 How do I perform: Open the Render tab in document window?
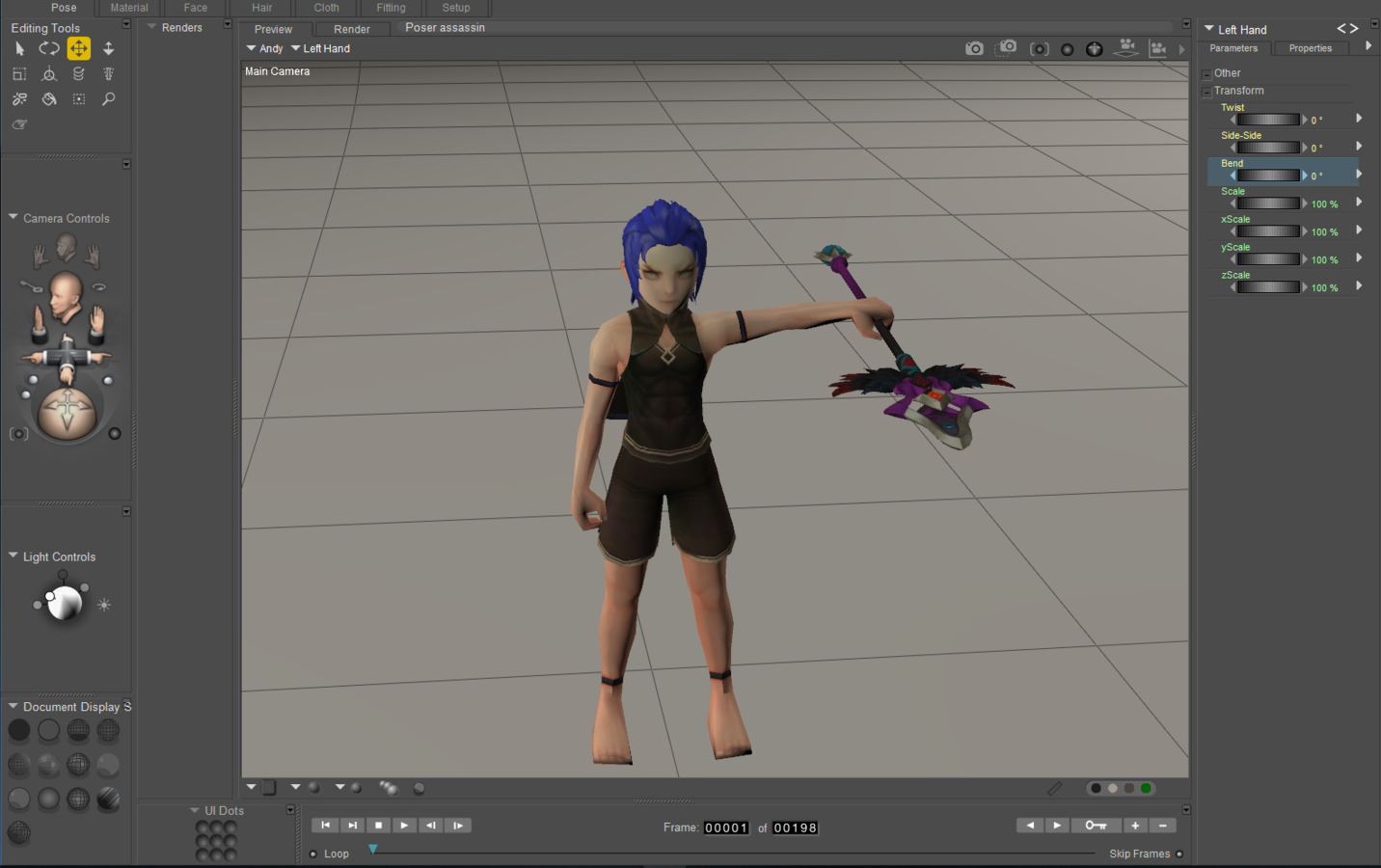click(x=352, y=29)
